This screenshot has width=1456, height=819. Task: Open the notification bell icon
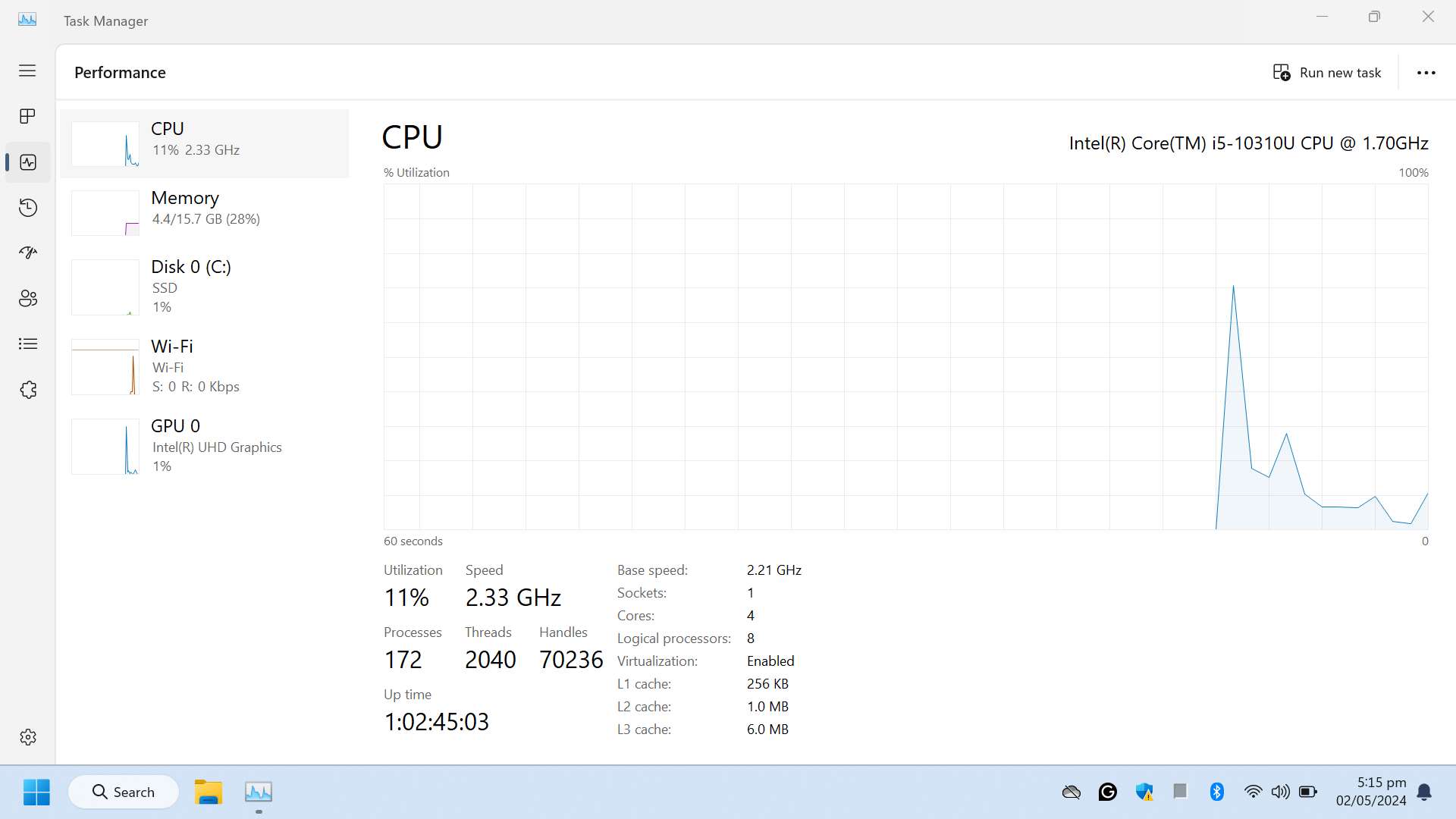[x=1424, y=792]
